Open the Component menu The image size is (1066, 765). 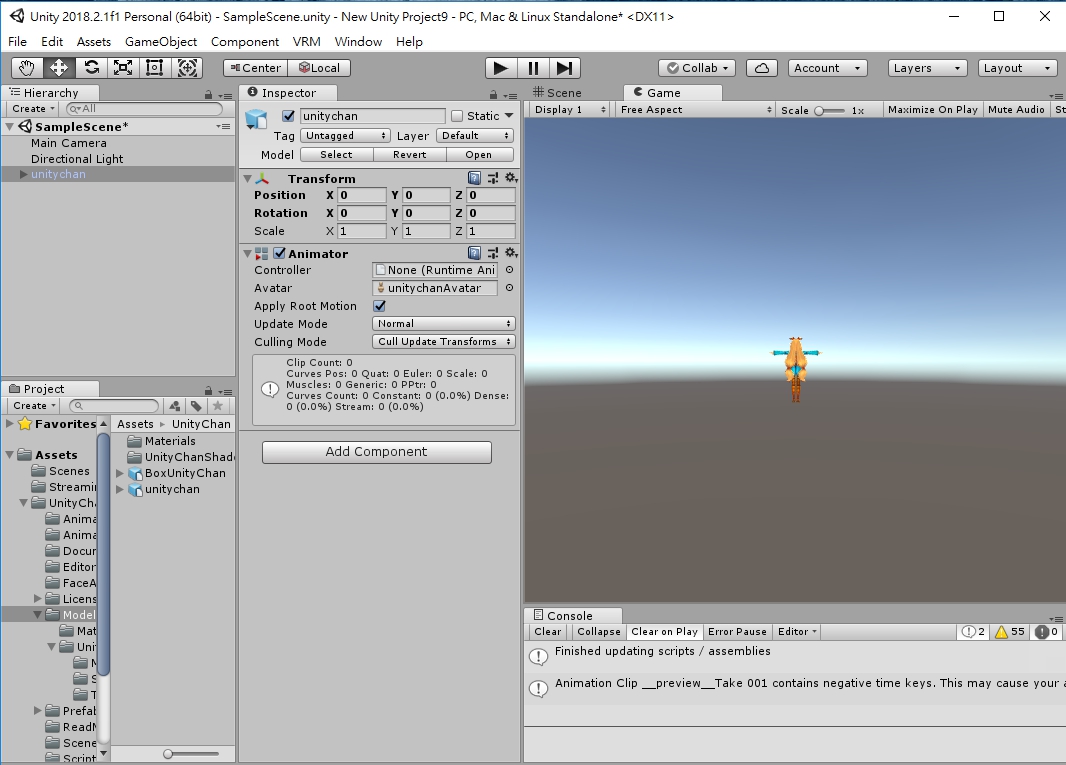(245, 41)
